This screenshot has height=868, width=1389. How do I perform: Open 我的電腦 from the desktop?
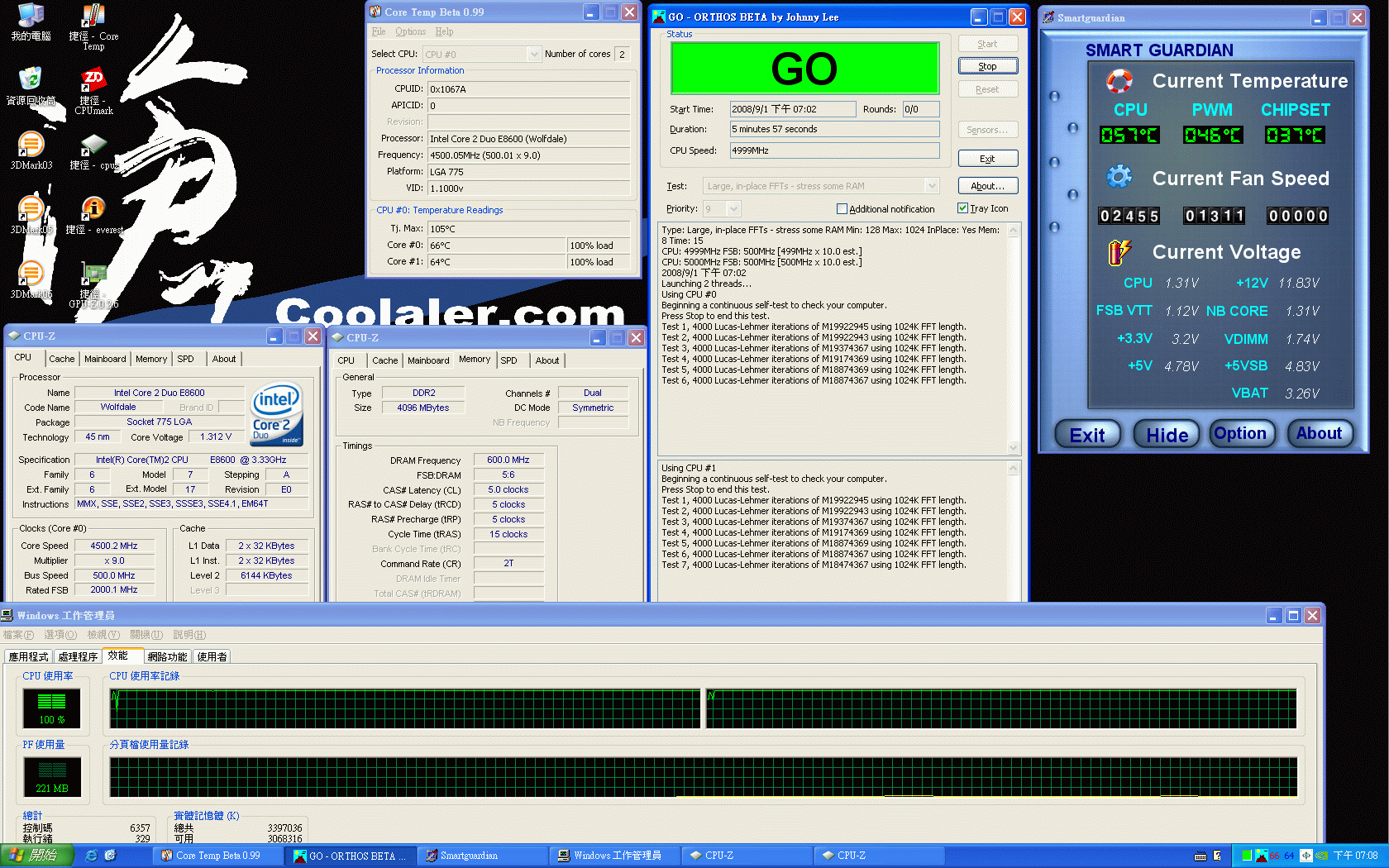pyautogui.click(x=30, y=15)
